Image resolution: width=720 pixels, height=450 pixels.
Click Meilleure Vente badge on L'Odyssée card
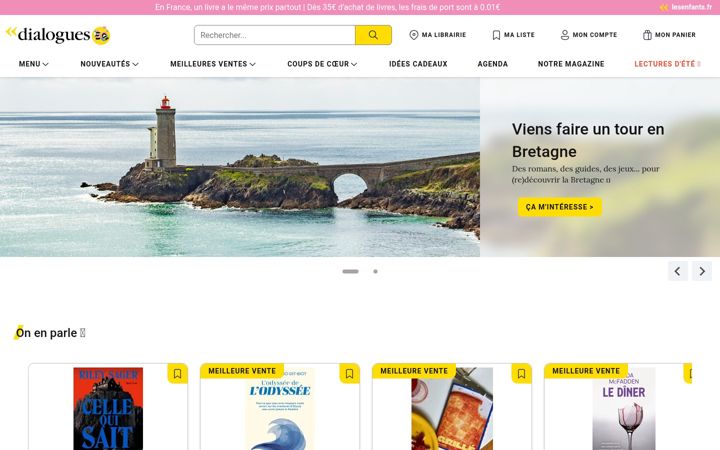242,371
